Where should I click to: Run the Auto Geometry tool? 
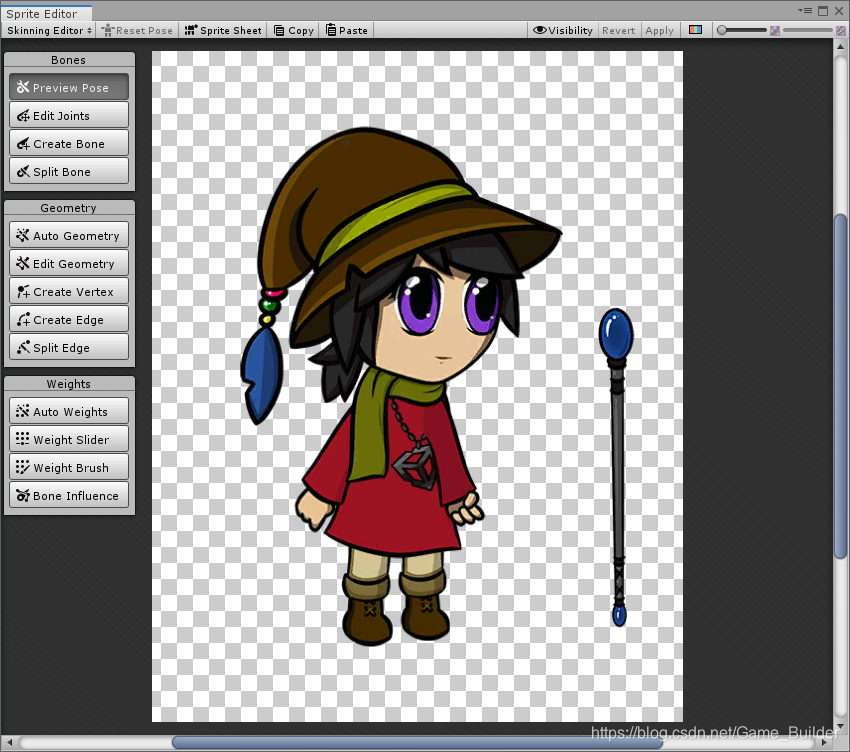tap(69, 235)
